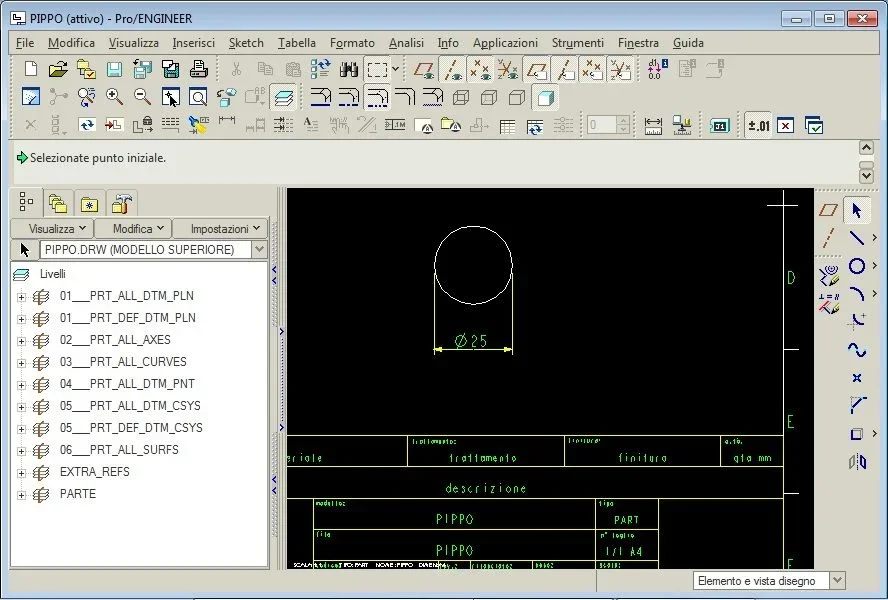Viewport: 888px width, 600px height.
Task: Switch to the favorites navigator tab
Action: click(90, 203)
